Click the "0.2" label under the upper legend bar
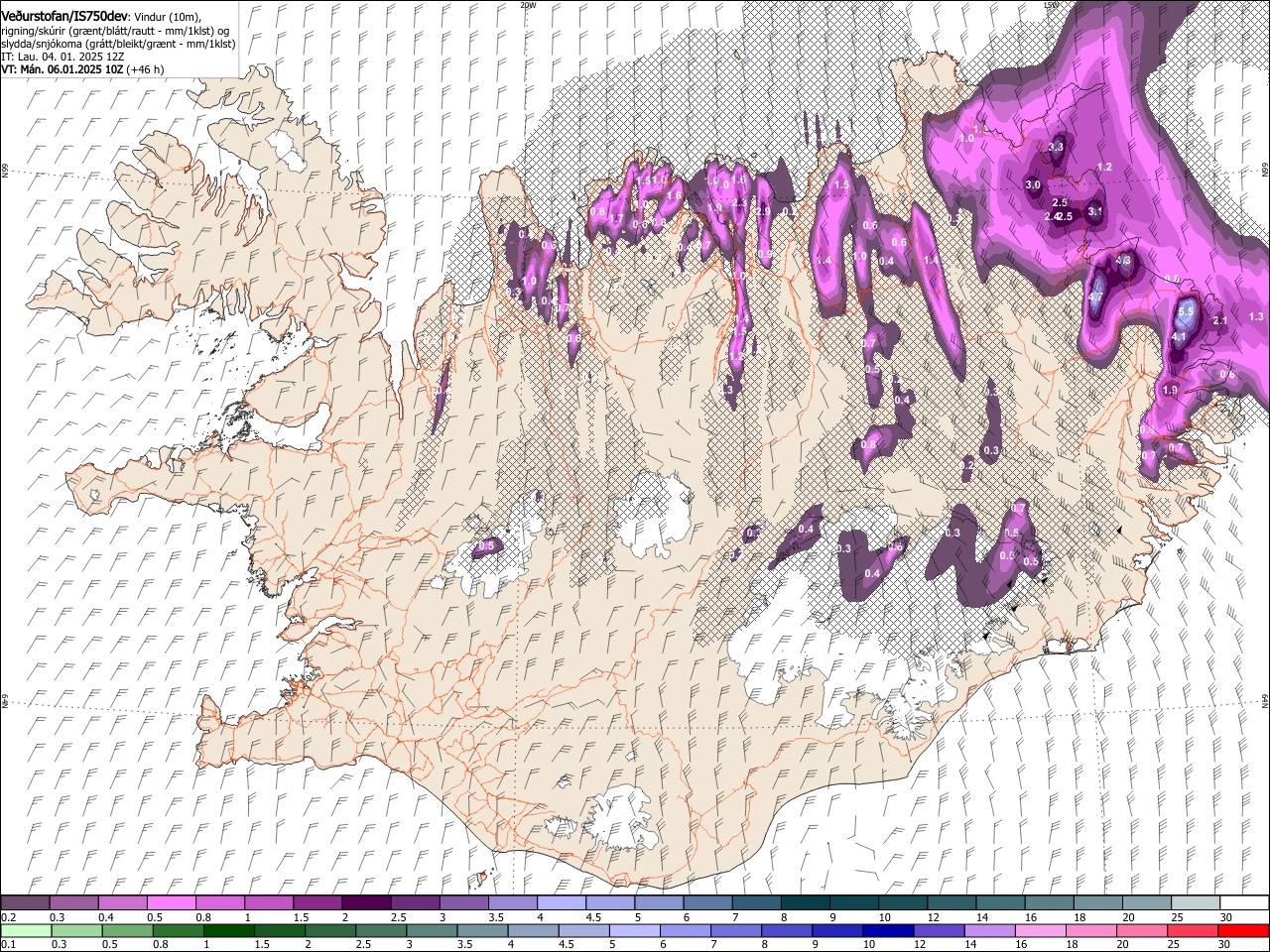 9,917
